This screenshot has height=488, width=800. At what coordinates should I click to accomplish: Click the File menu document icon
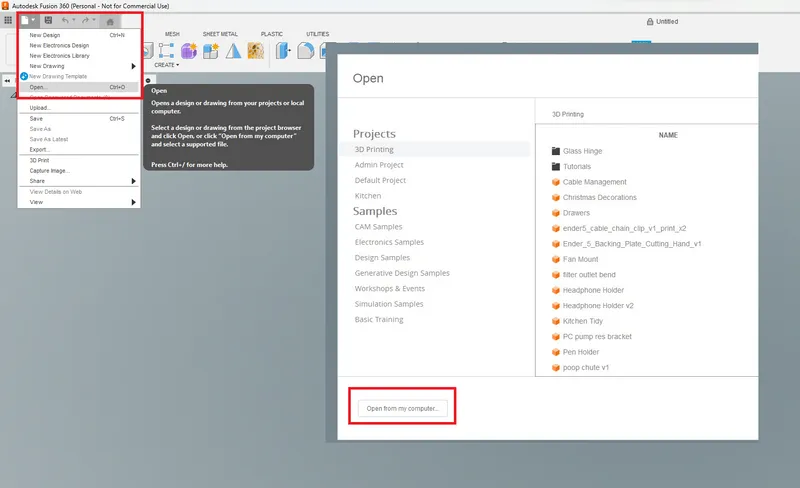(26, 20)
